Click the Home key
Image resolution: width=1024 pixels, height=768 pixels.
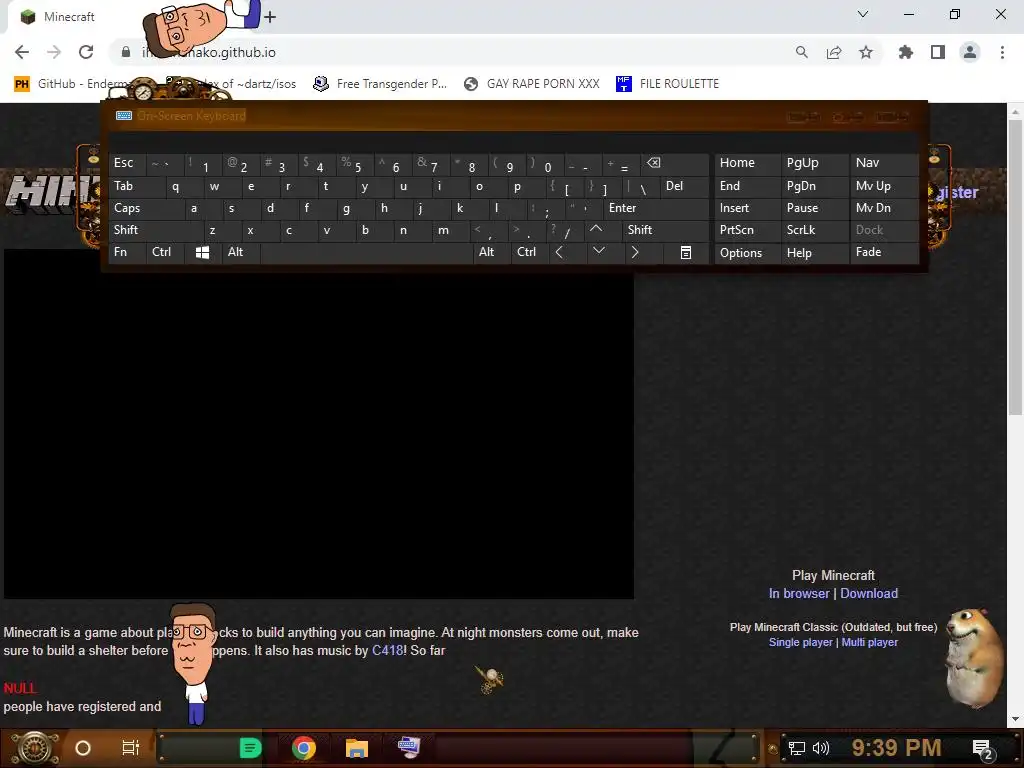tap(747, 163)
